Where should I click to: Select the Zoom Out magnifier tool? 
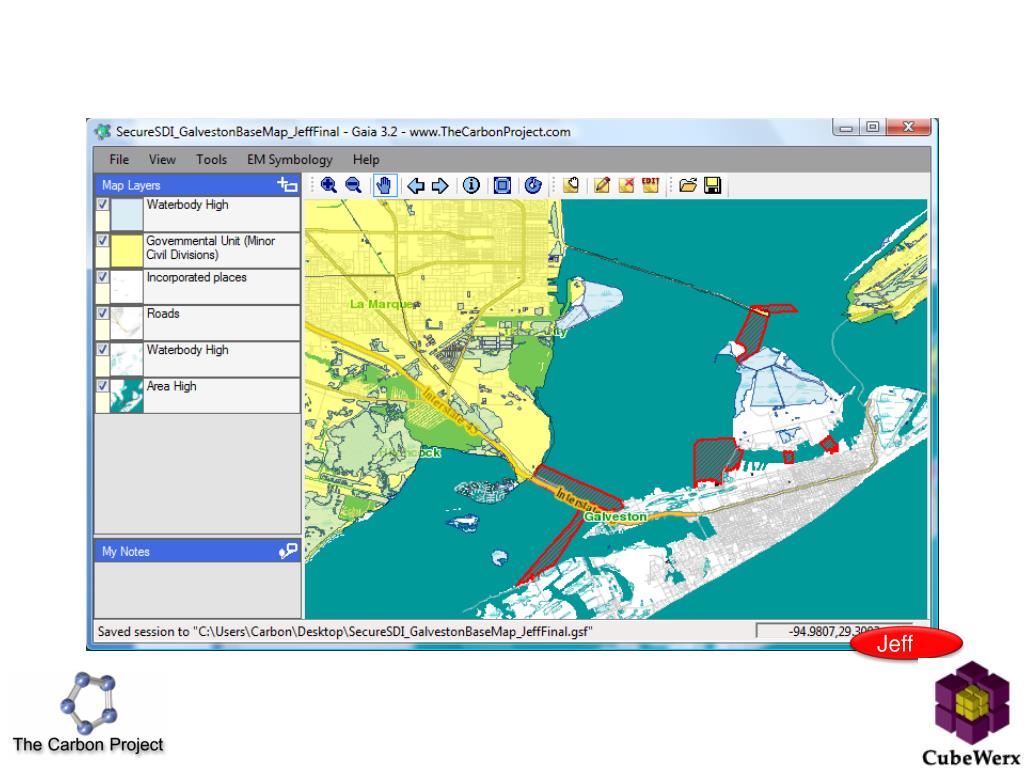coord(353,185)
